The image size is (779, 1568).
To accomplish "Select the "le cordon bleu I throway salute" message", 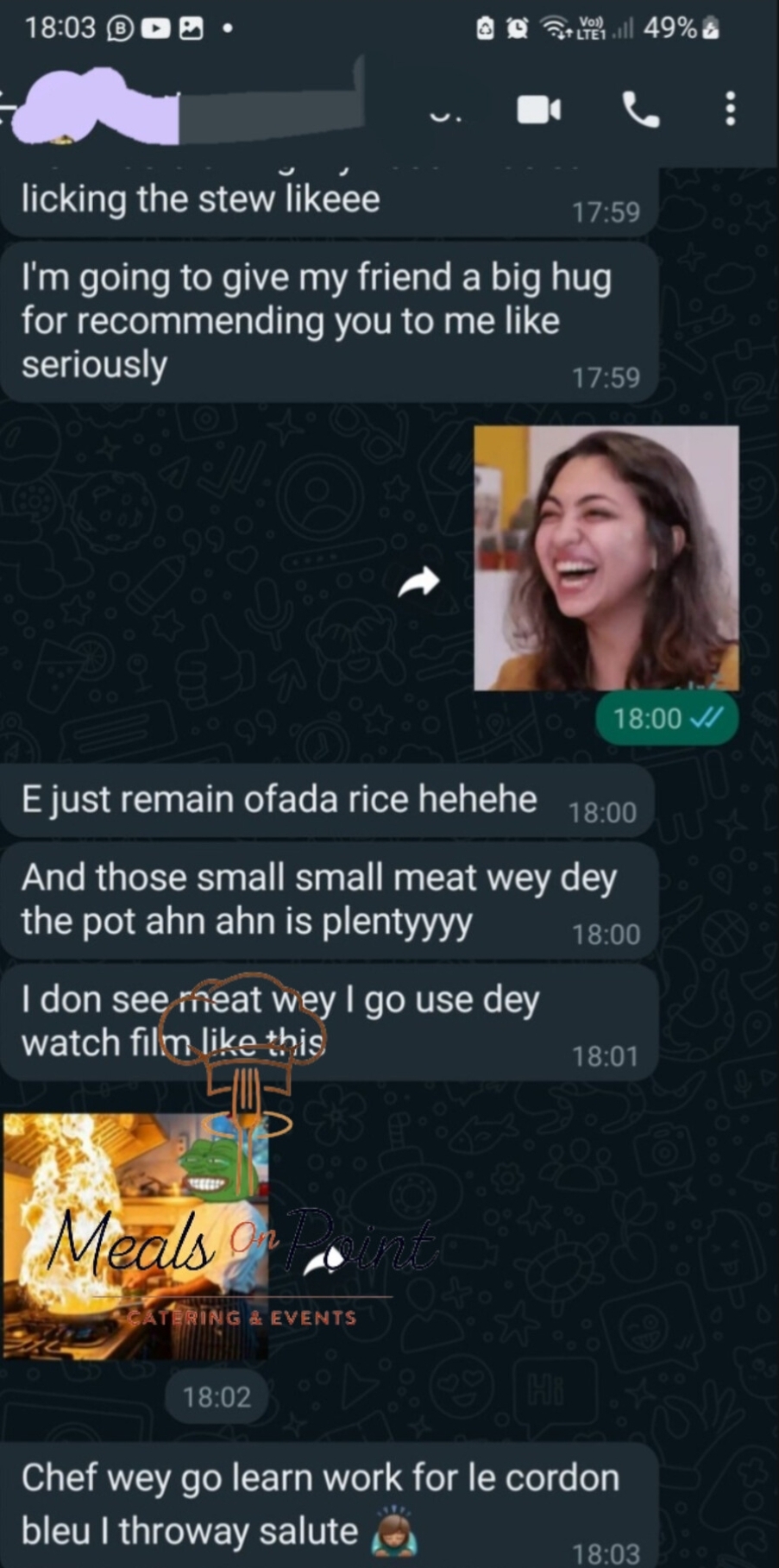I will click(x=328, y=1505).
